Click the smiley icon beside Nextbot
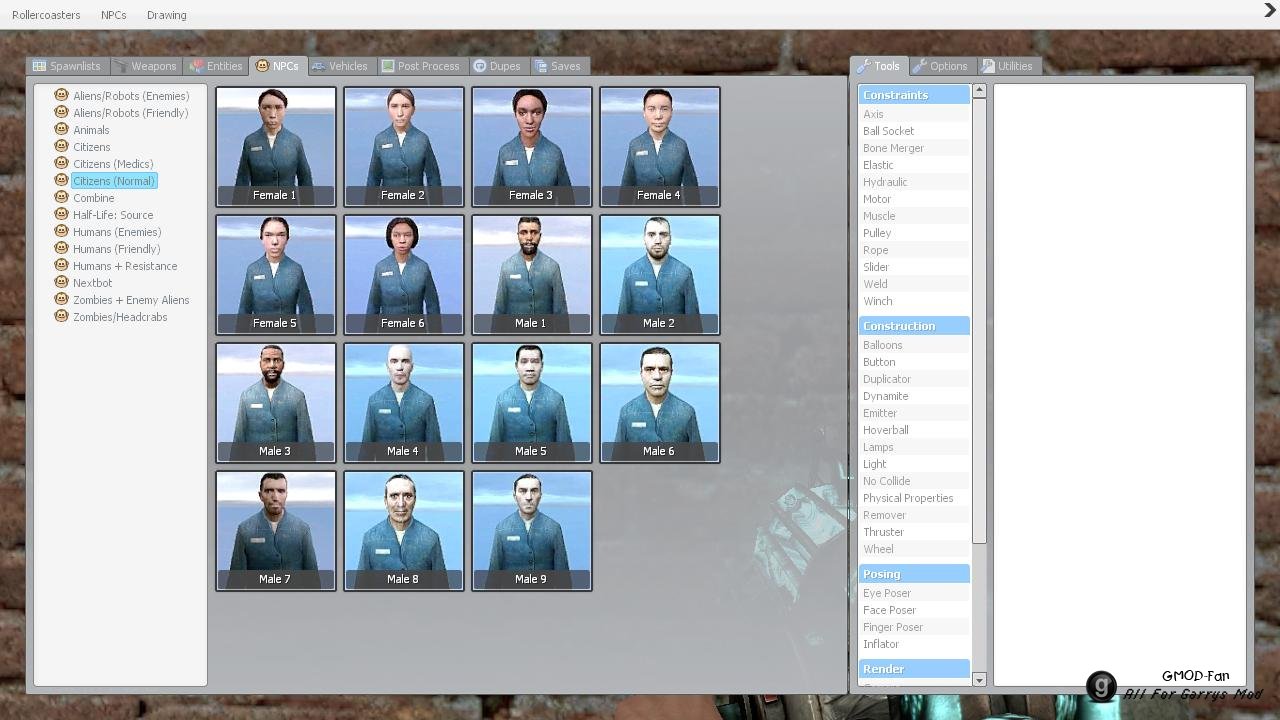The height and width of the screenshot is (720, 1280). coord(61,282)
